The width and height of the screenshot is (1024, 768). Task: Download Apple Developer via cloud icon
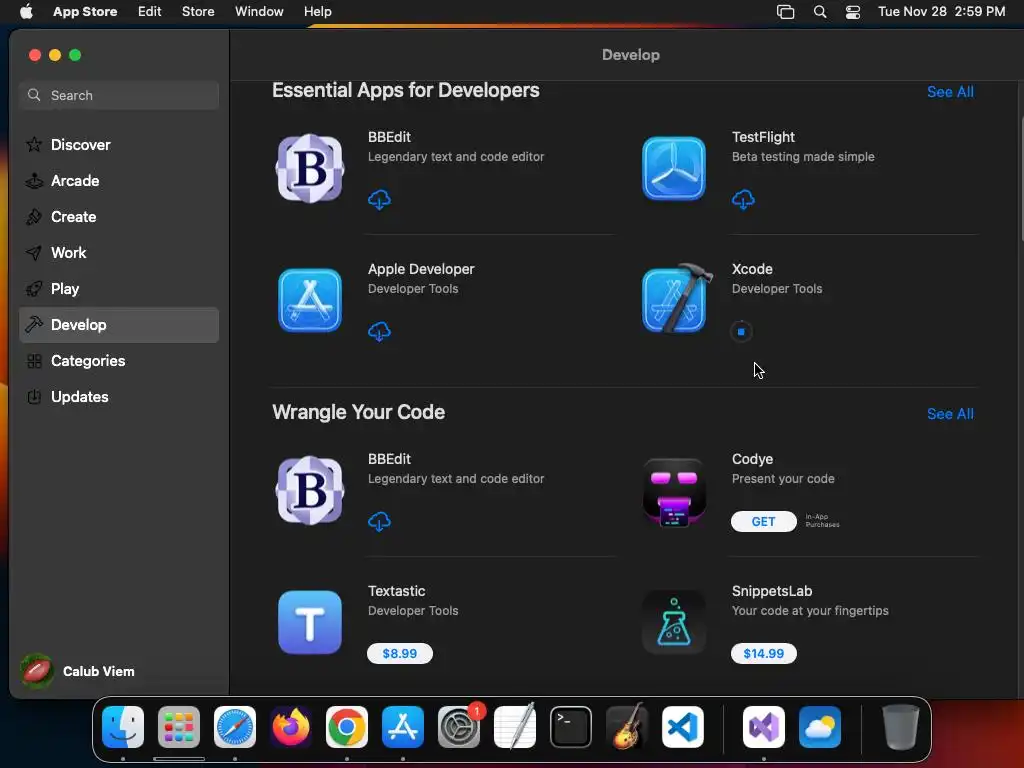click(379, 331)
